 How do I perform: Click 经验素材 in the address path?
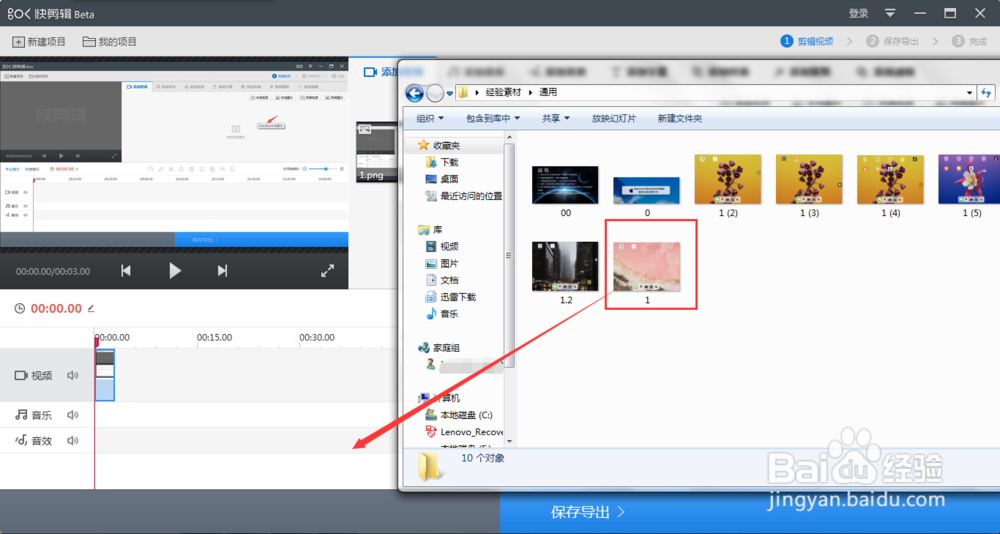click(x=503, y=93)
